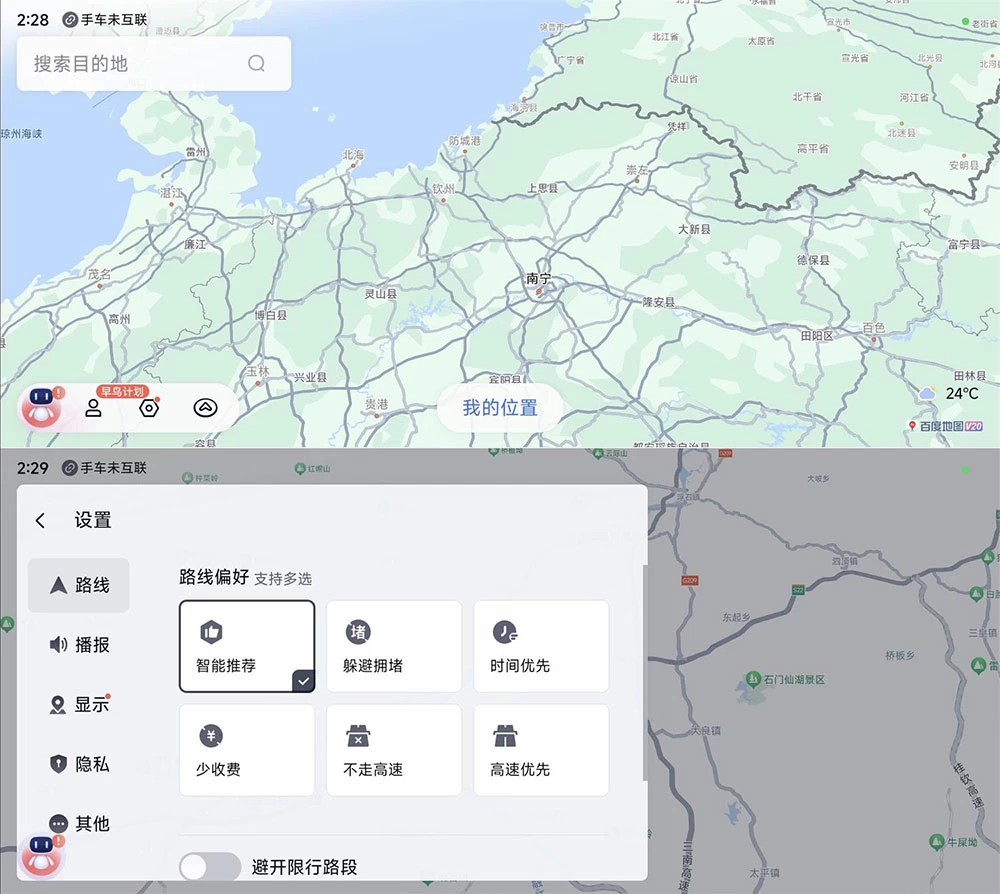
Task: Open the 隐私 privacy settings section
Action: click(x=80, y=764)
